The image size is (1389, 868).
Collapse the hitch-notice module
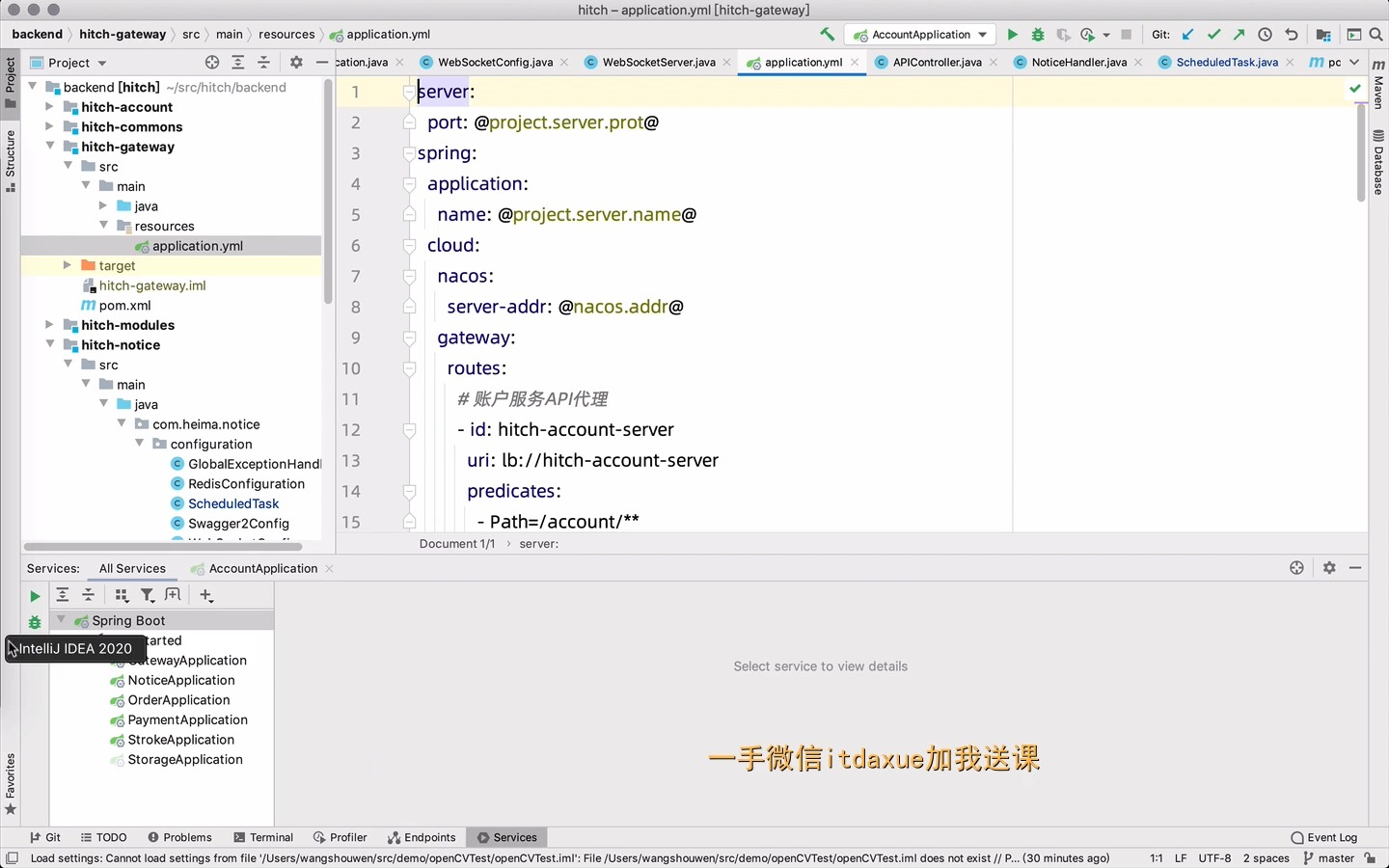coord(49,344)
